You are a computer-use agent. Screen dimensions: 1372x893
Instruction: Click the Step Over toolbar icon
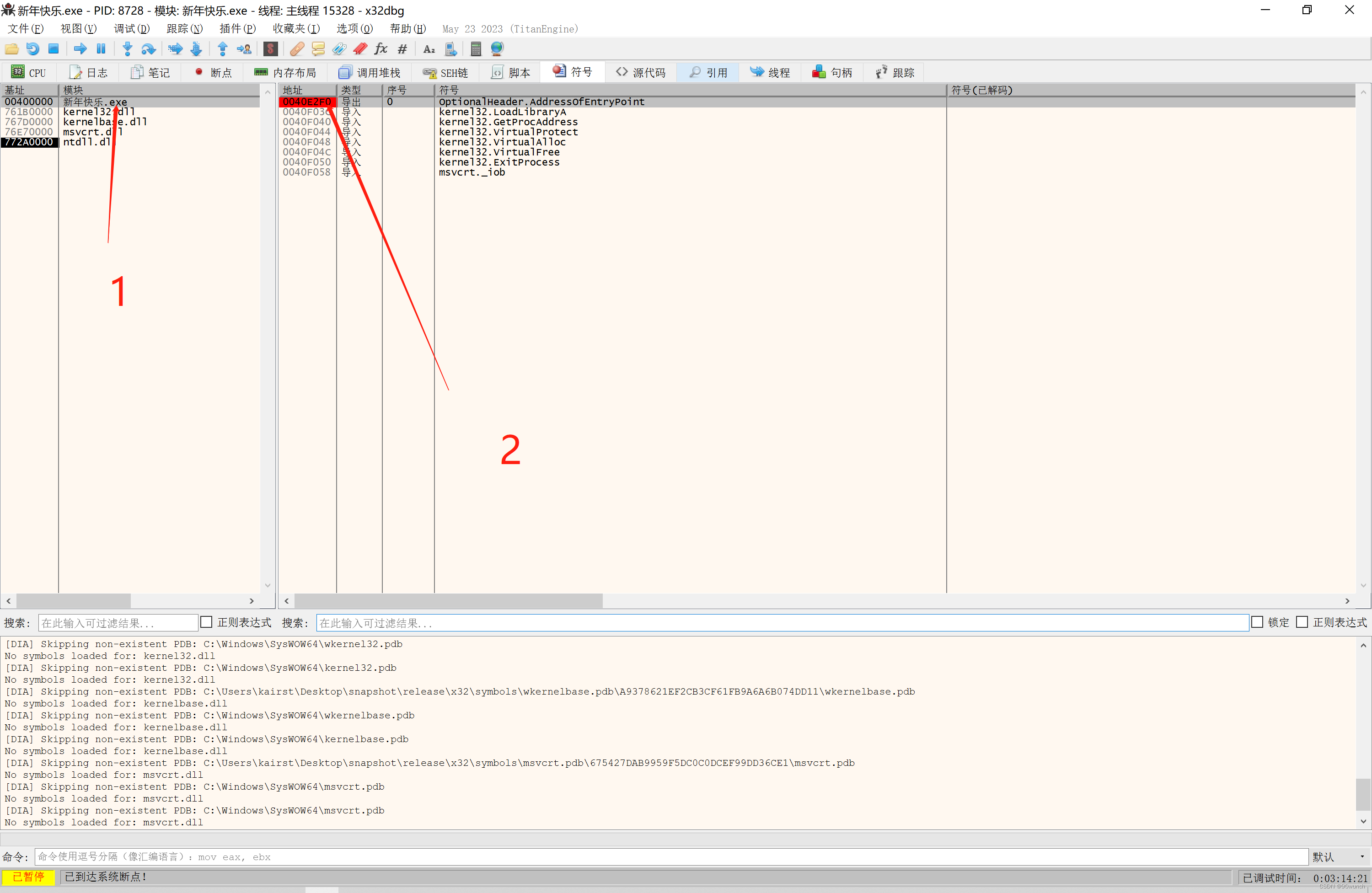tap(148, 49)
